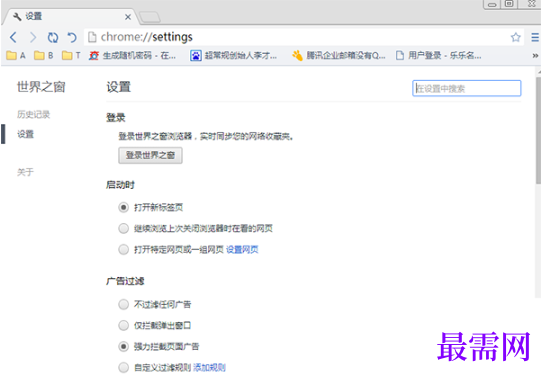
Task: Click the vertical scrollbar thumb
Action: point(538,130)
